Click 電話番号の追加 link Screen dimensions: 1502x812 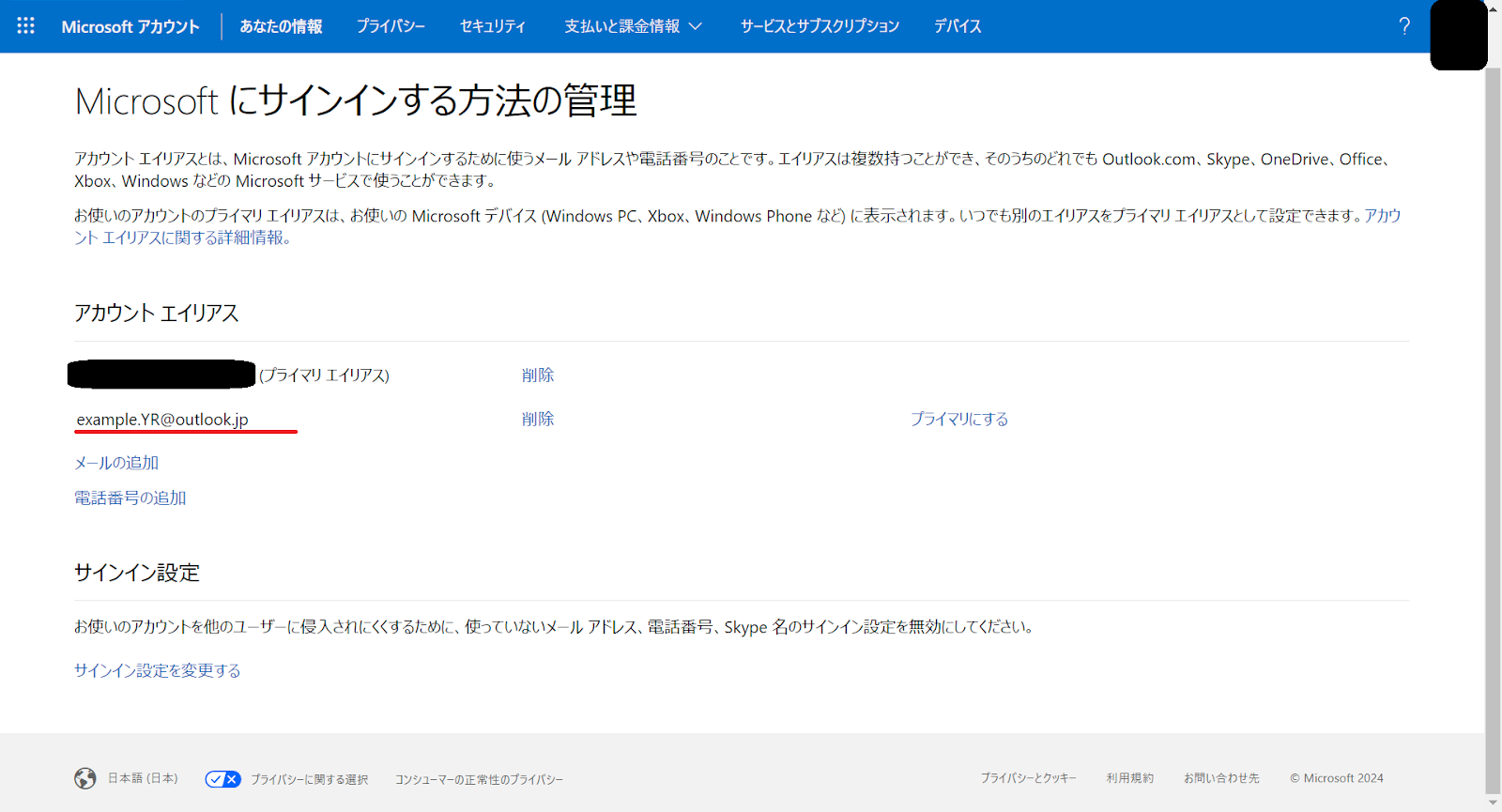(x=130, y=498)
